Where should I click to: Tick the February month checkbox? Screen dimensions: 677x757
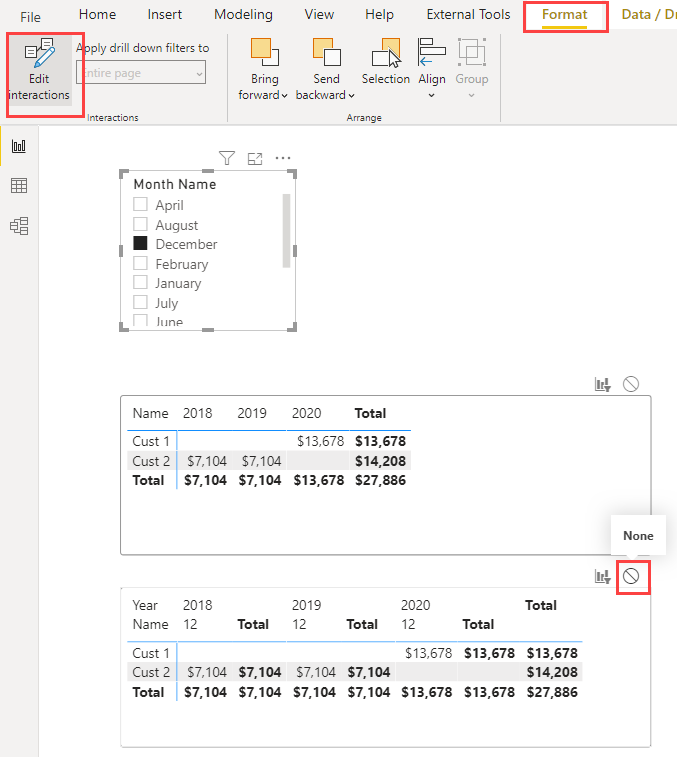point(141,264)
